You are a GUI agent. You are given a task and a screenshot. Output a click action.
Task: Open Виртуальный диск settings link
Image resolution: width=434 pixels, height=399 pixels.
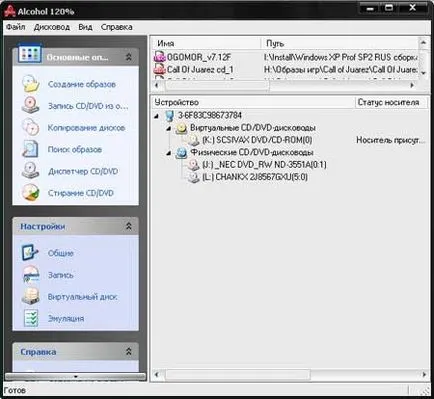coord(82,297)
